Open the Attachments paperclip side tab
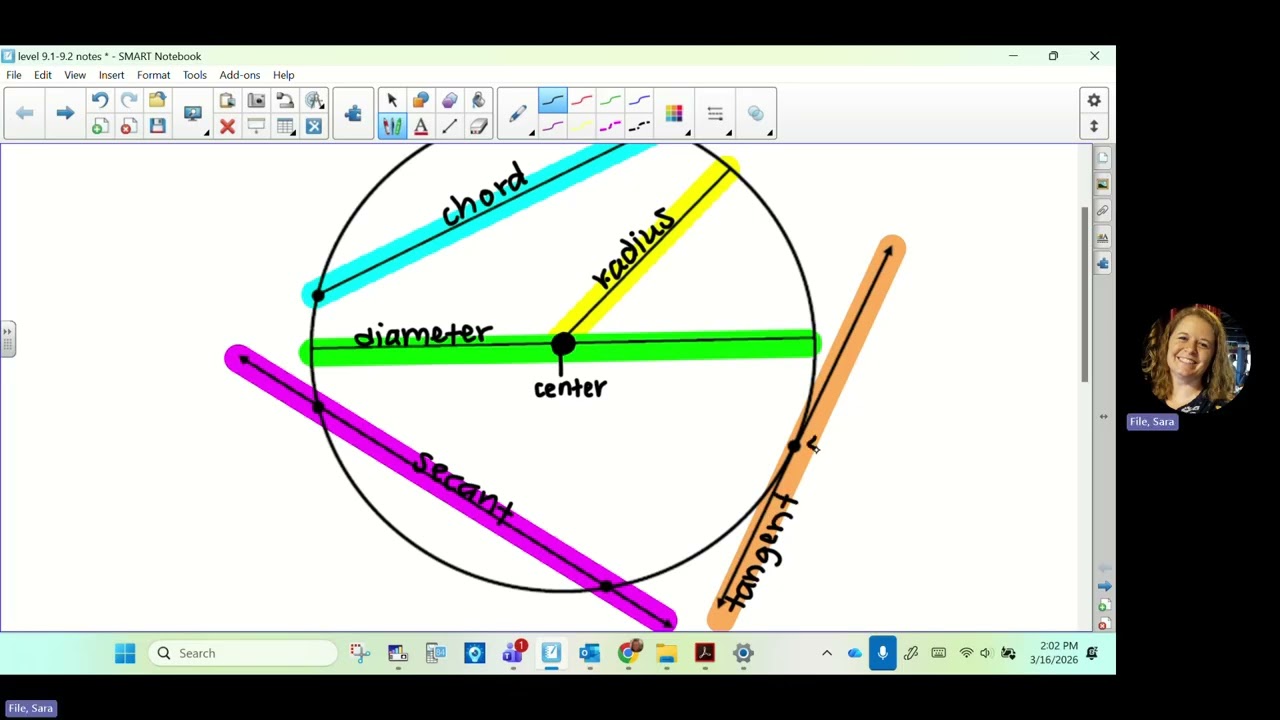1280x720 pixels. click(x=1103, y=211)
